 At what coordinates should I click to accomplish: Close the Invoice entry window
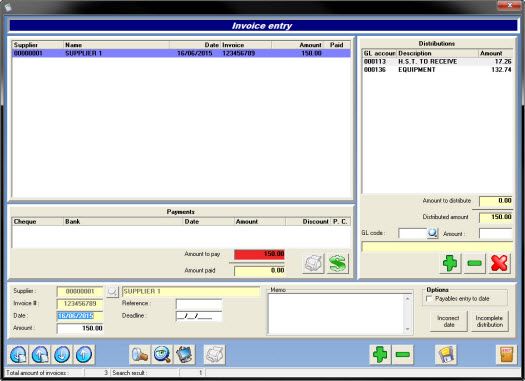[x=509, y=5]
